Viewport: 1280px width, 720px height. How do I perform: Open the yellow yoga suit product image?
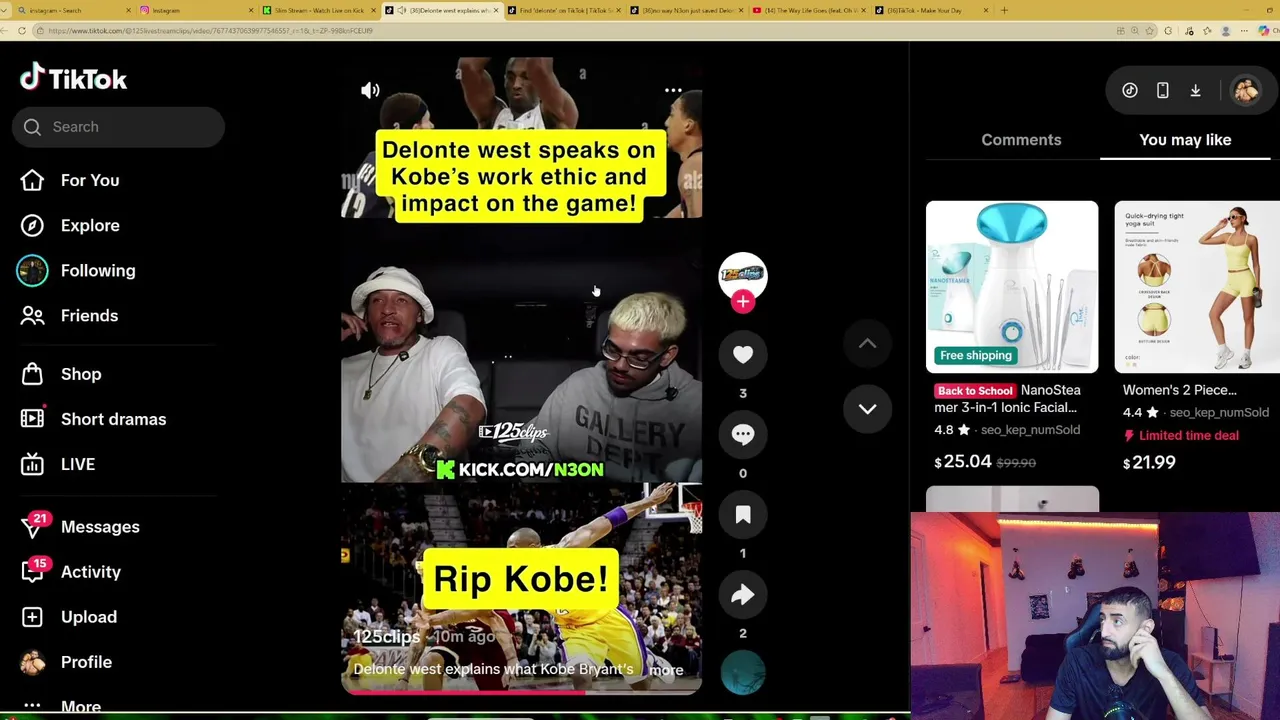pos(1197,287)
